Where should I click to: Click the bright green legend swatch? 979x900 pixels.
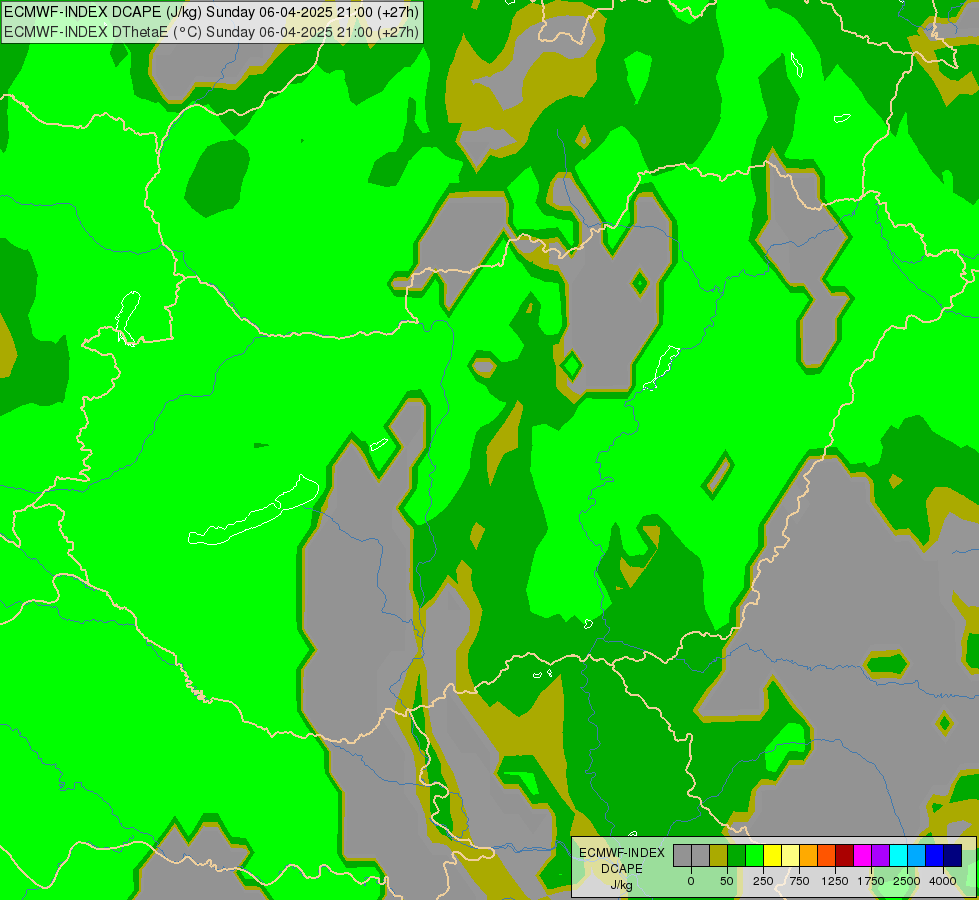tap(754, 856)
